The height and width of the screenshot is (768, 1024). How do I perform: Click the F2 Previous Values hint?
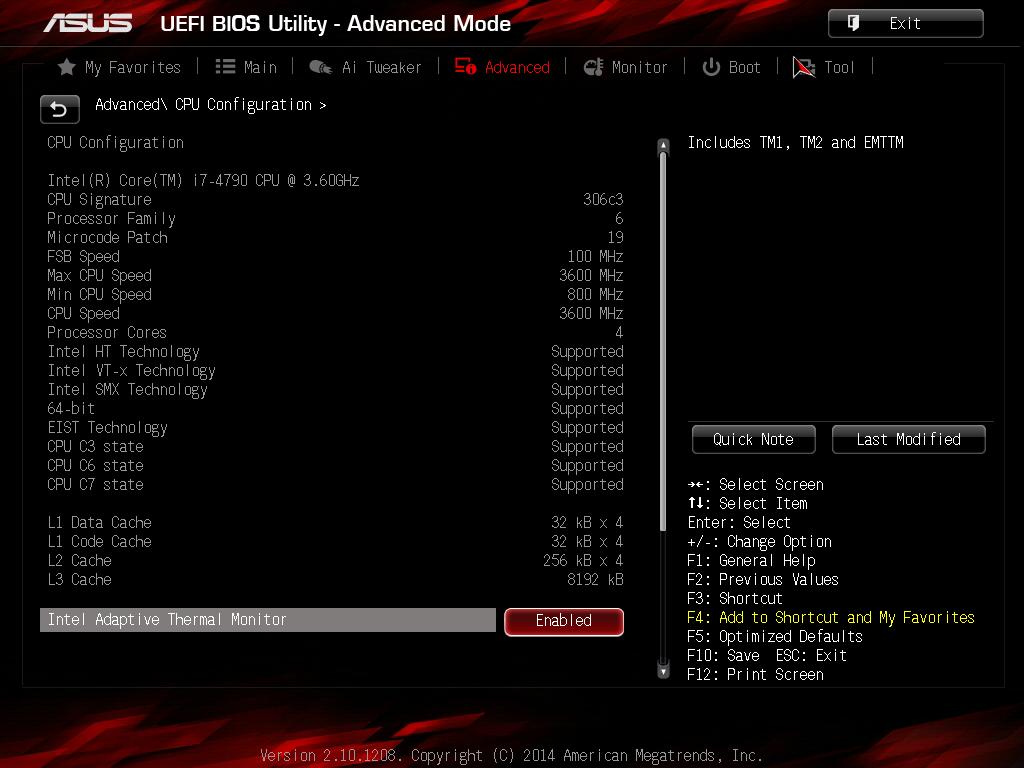pyautogui.click(x=763, y=579)
